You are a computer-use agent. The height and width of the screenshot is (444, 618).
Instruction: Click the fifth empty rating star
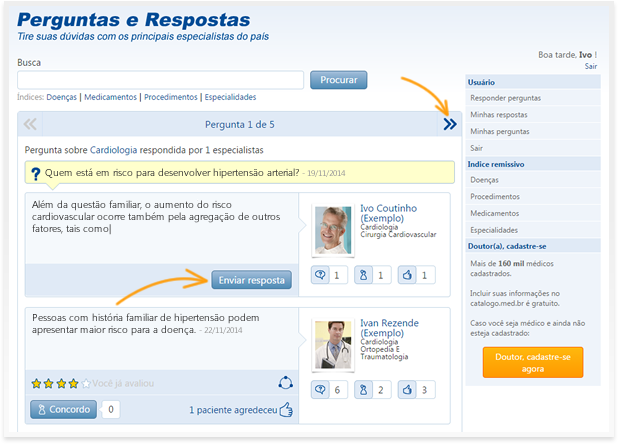pos(85,383)
